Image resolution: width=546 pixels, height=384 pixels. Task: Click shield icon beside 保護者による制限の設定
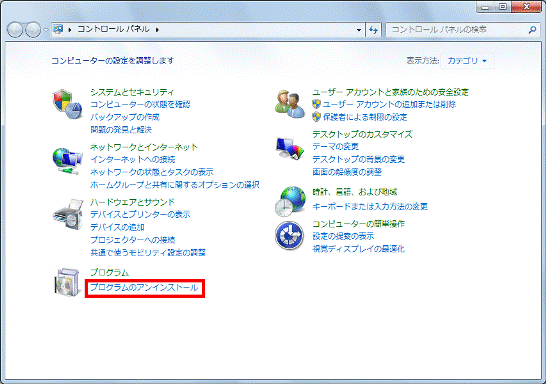316,117
